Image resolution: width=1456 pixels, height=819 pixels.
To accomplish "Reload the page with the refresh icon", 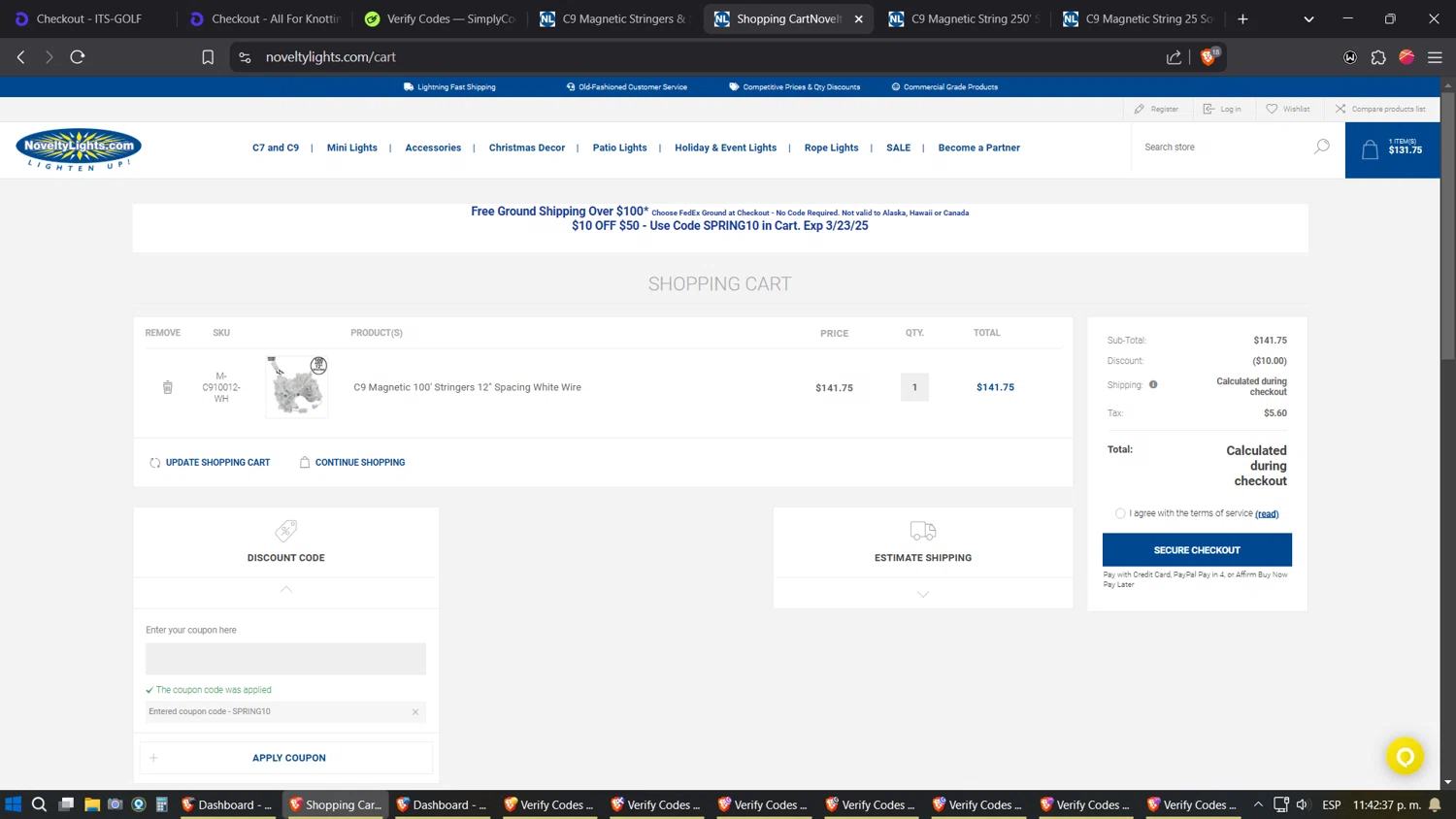I will pyautogui.click(x=78, y=57).
